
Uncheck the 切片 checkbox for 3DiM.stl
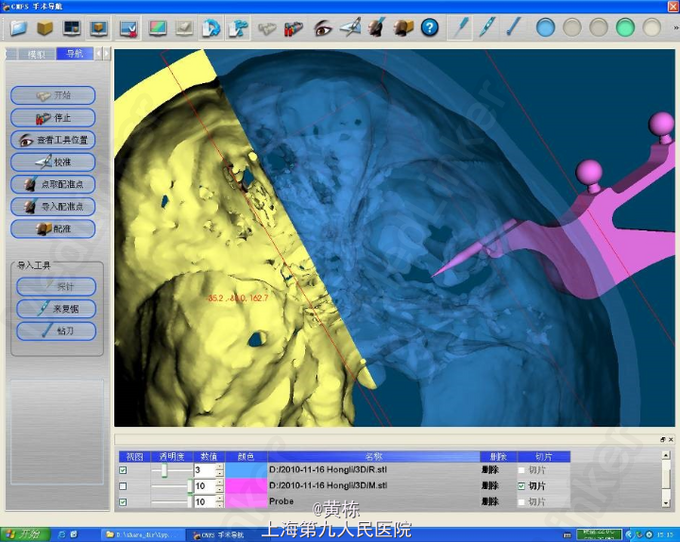coord(521,486)
